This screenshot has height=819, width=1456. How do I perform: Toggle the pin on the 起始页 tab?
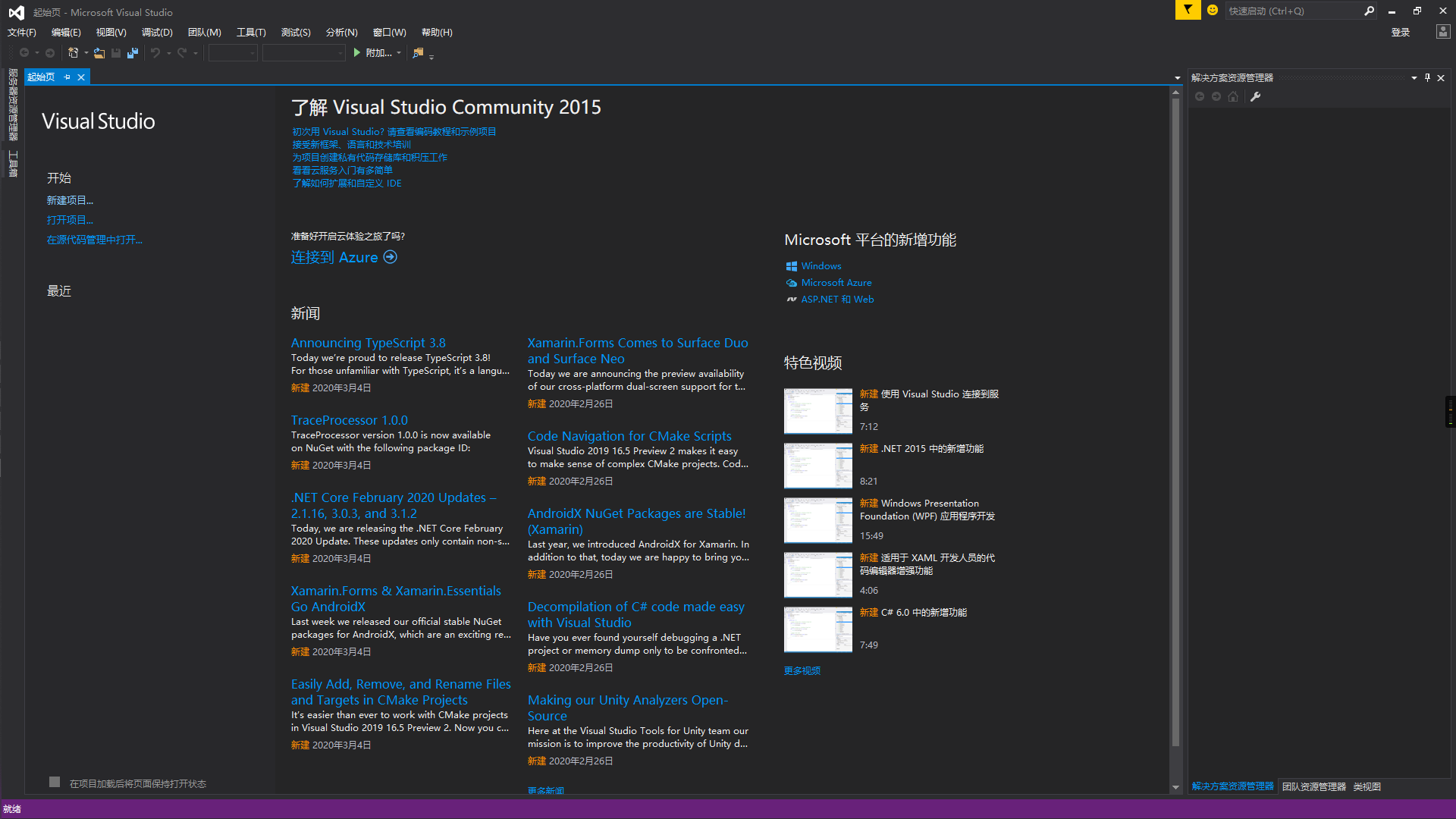(x=67, y=77)
